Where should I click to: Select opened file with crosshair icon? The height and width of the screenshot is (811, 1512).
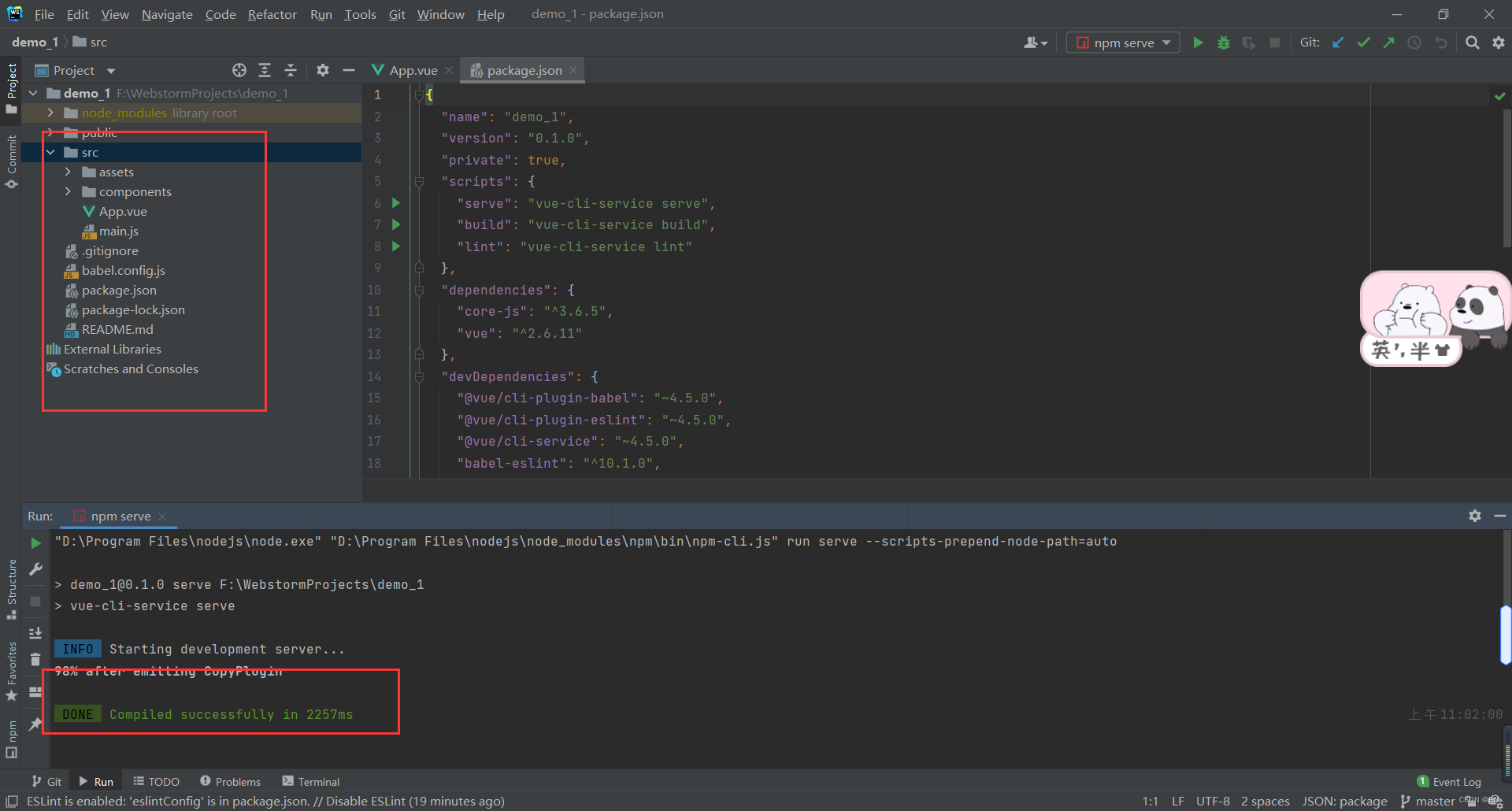point(239,70)
